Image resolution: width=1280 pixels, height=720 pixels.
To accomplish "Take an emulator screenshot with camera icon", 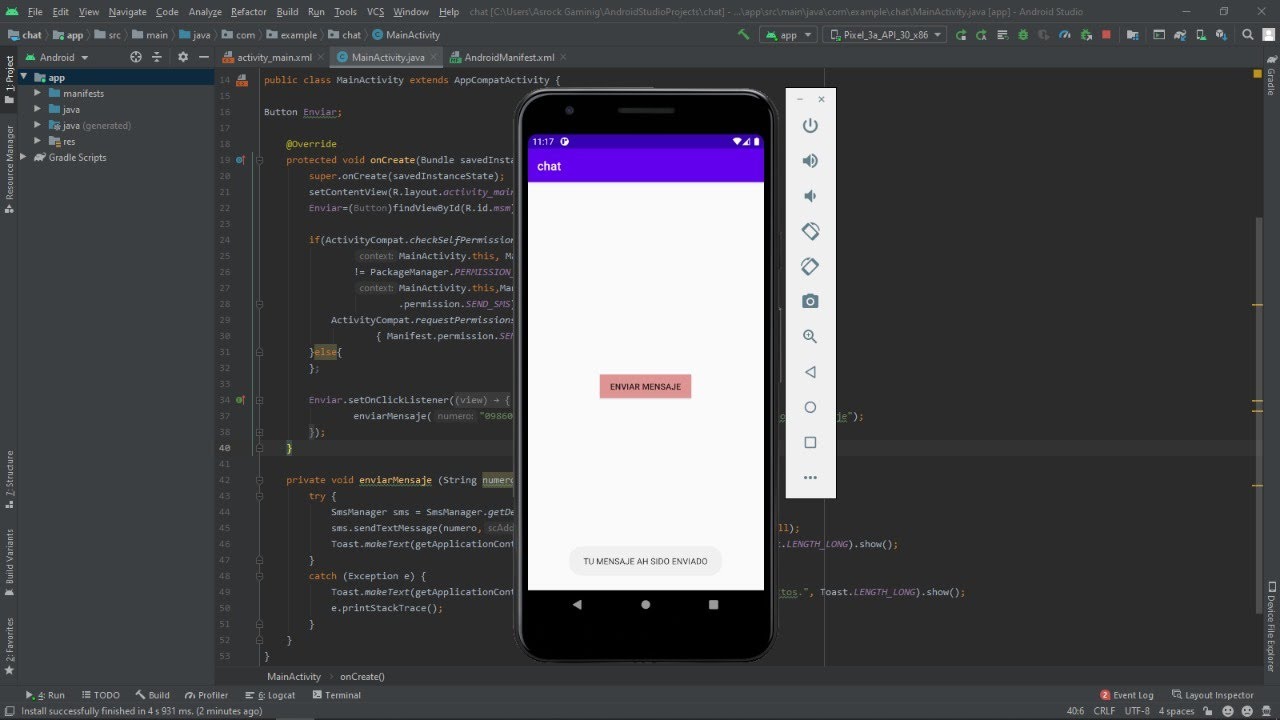I will (810, 301).
